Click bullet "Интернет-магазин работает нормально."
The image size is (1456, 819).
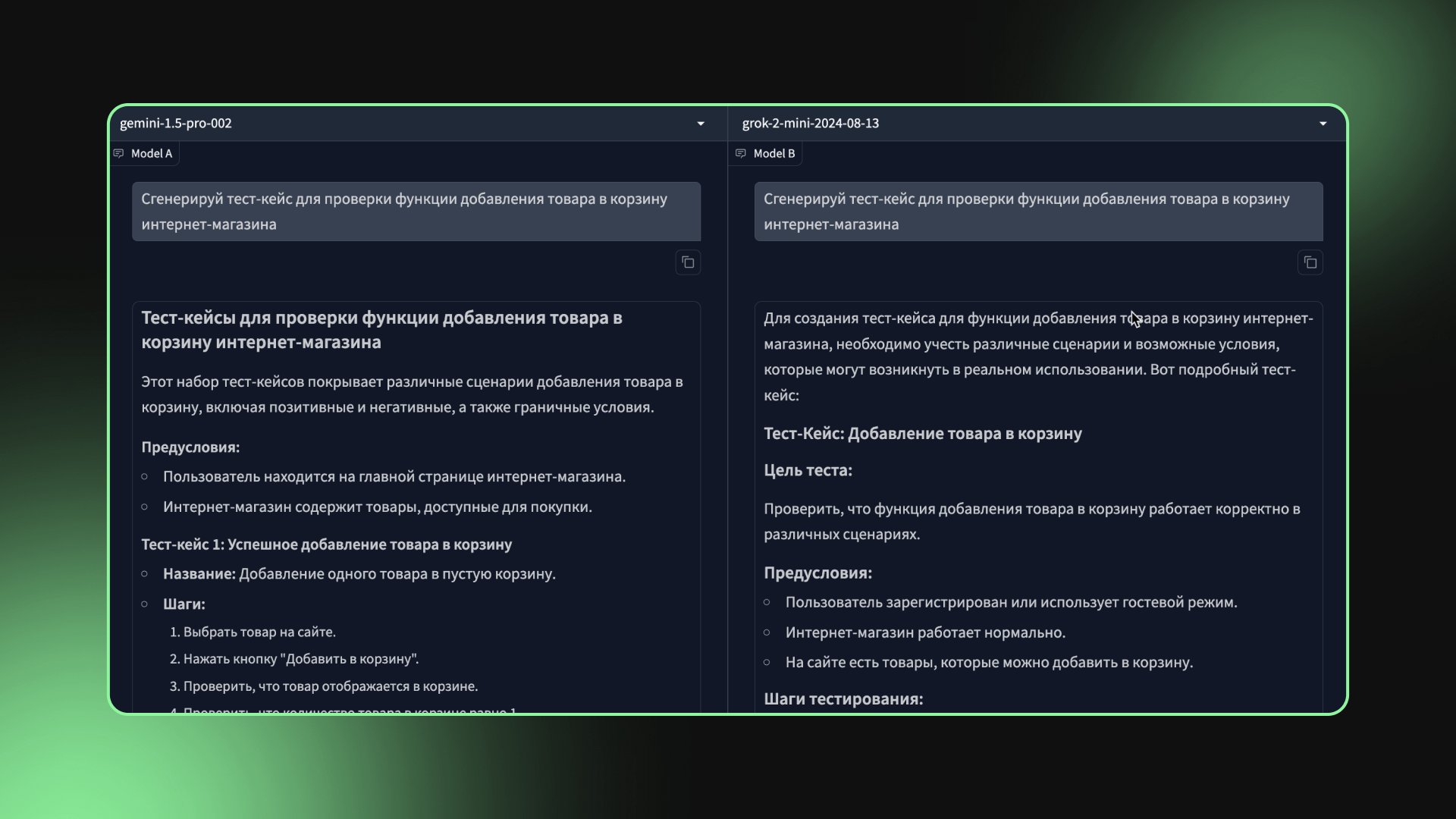925,632
